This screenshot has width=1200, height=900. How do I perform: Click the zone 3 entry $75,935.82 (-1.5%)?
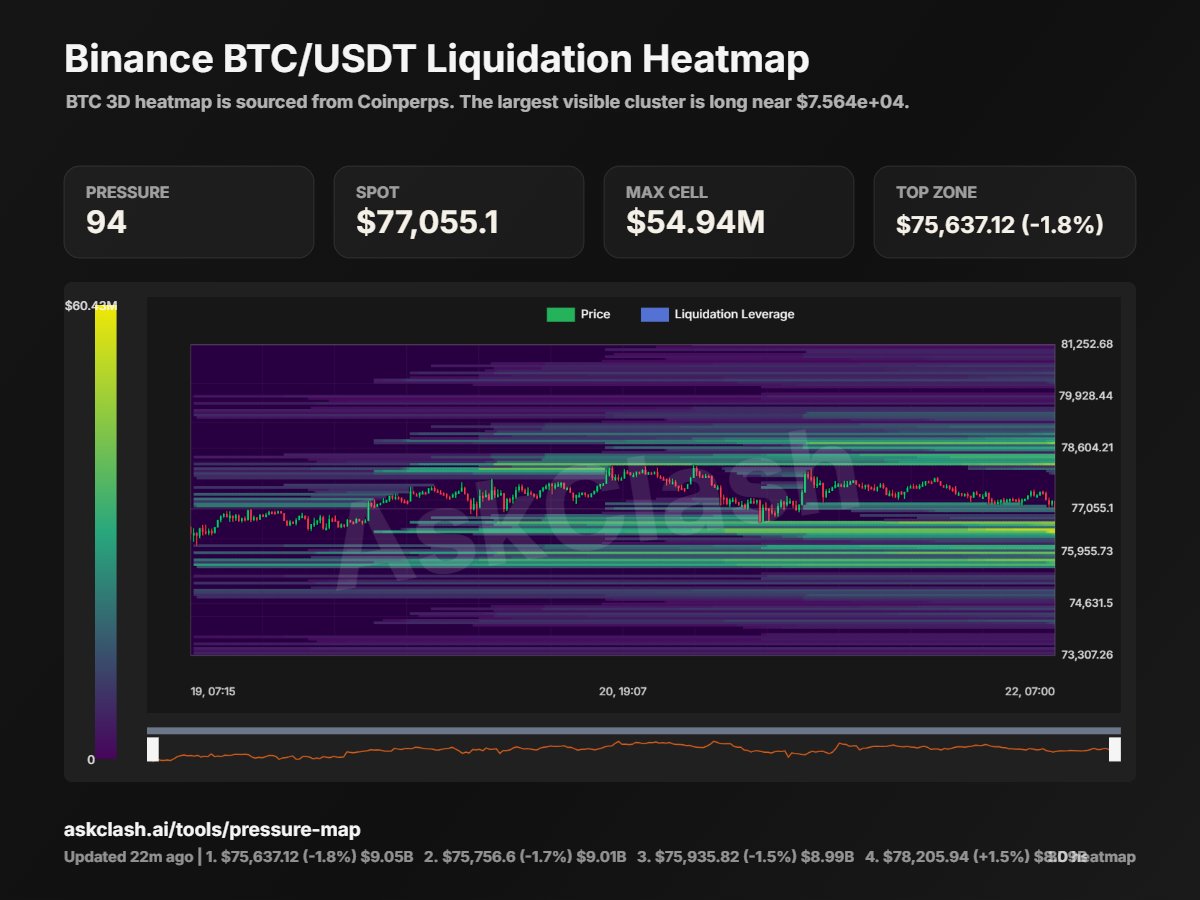click(x=745, y=857)
